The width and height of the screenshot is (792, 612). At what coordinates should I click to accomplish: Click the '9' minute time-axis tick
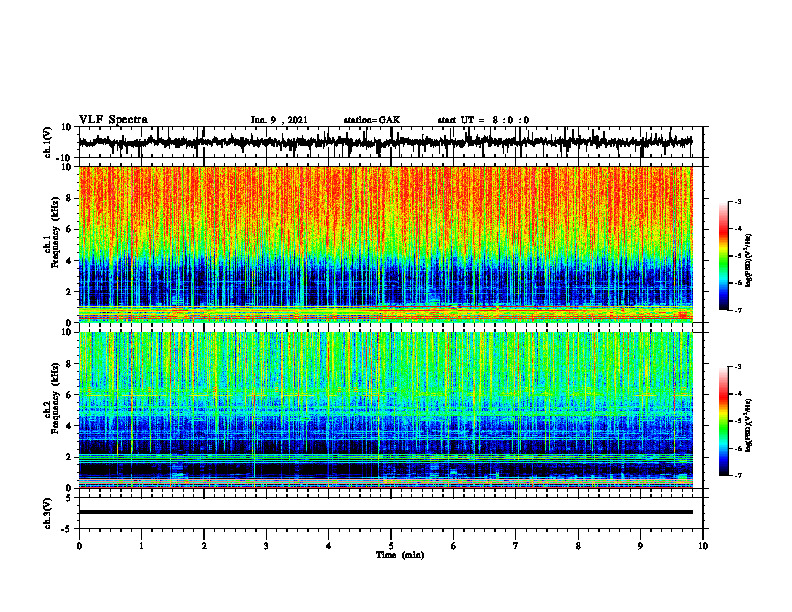click(640, 546)
